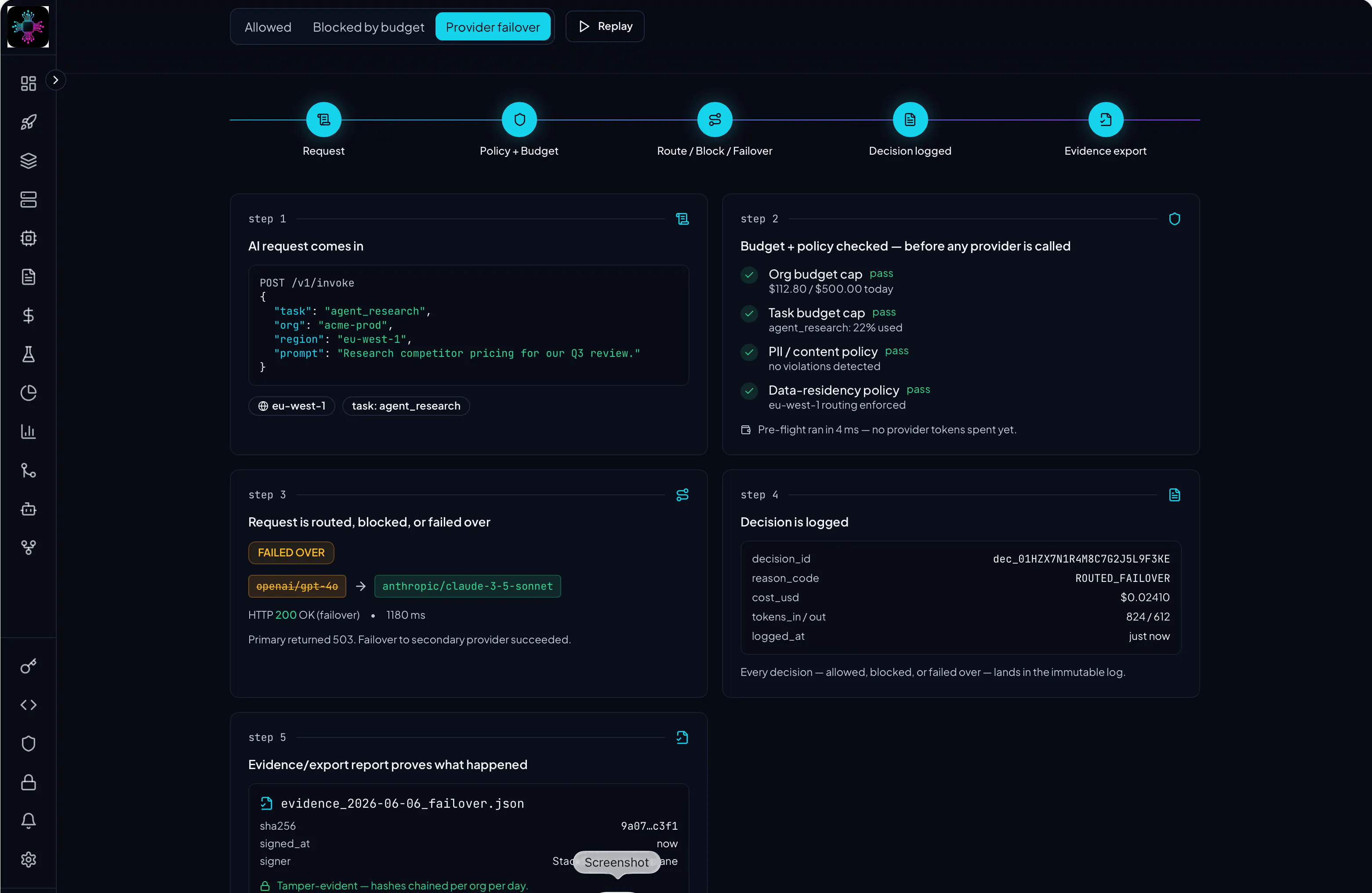This screenshot has width=1372, height=893.
Task: Click the step 1 request icon
Action: (x=682, y=219)
